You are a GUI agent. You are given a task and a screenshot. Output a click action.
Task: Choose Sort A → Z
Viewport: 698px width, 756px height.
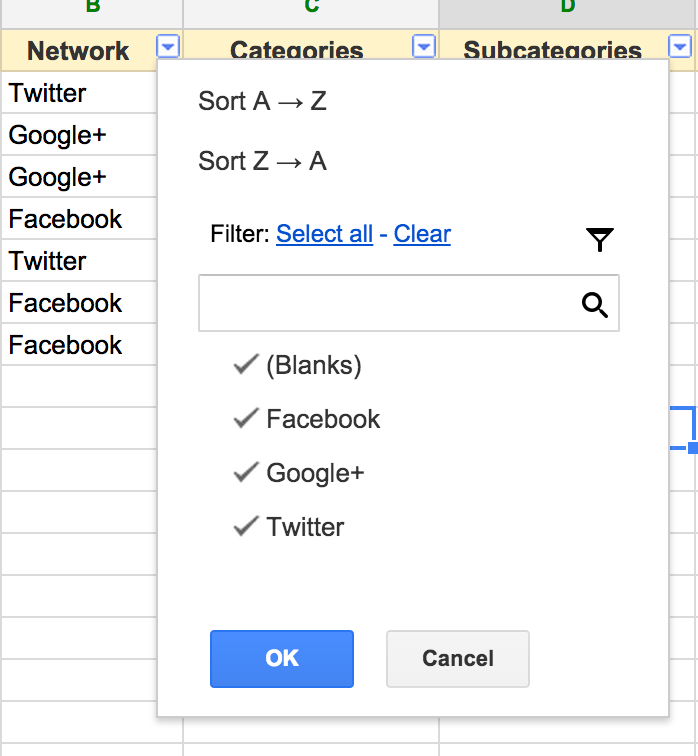click(263, 101)
